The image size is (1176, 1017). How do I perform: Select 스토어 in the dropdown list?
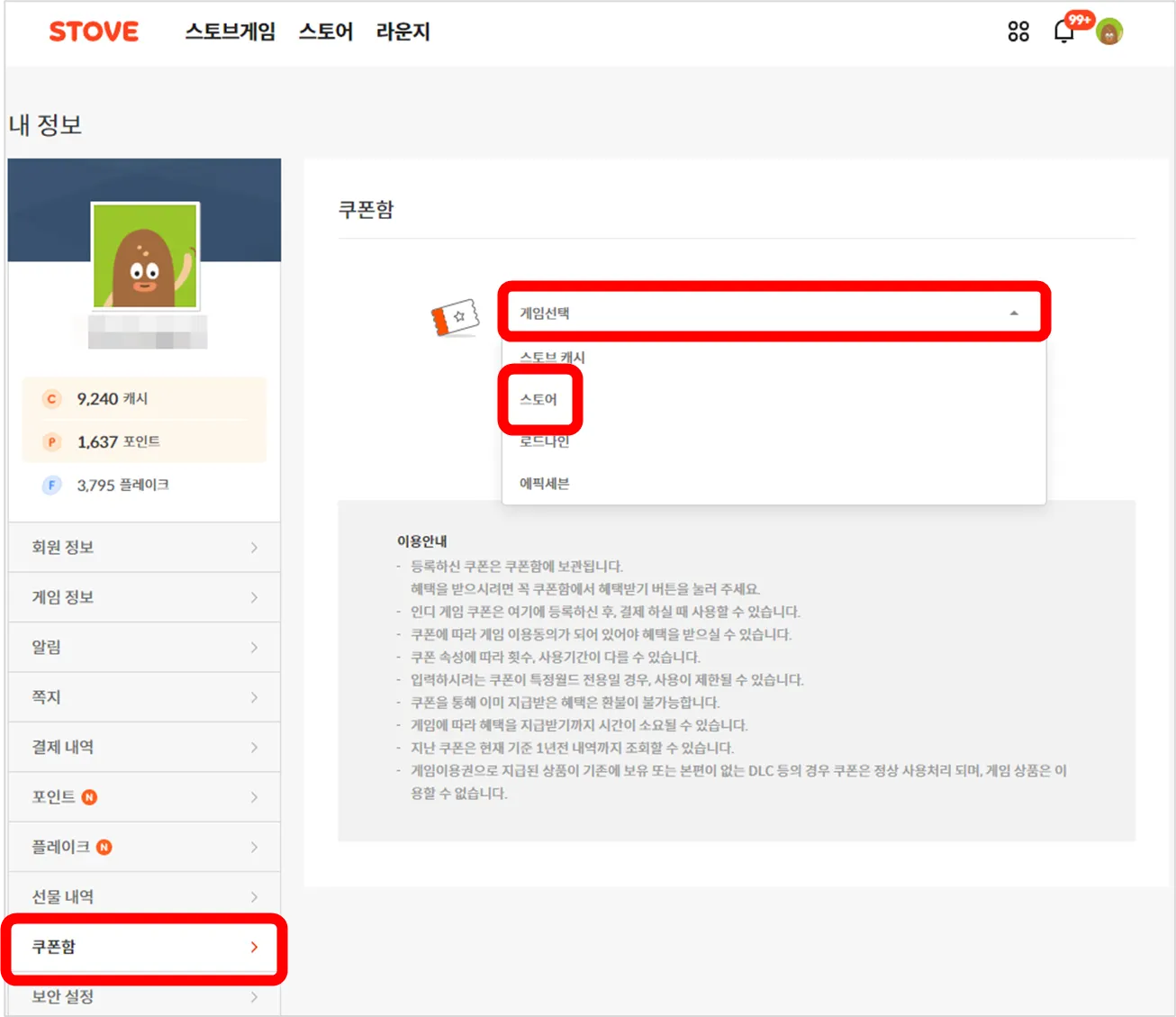pos(773,399)
